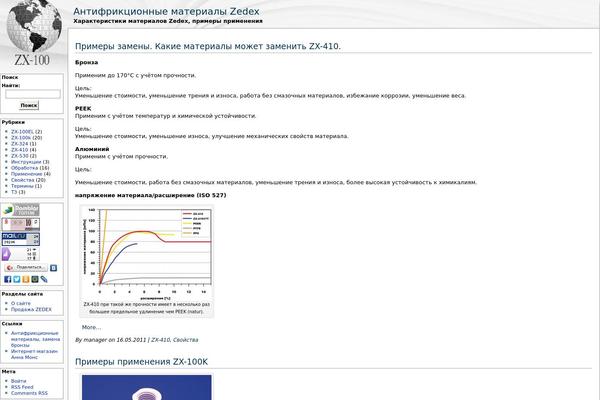Open the post title about replacing with ZX-410
This screenshot has height=400, width=600.
tap(208, 46)
